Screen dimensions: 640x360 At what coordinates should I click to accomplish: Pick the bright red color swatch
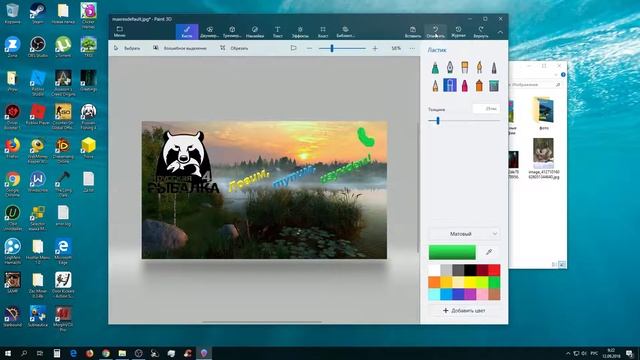pyautogui.click(x=494, y=270)
